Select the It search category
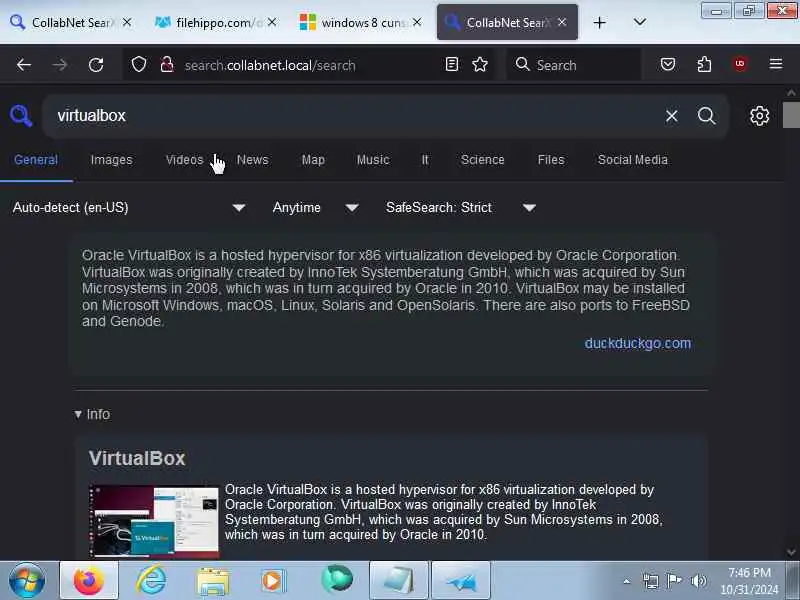The image size is (800, 600). [425, 160]
